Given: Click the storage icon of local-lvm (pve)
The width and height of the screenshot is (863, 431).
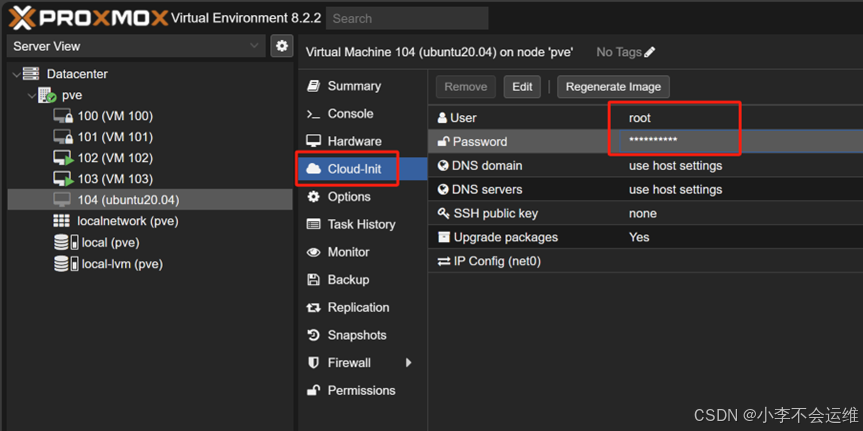Looking at the screenshot, I should pos(65,264).
